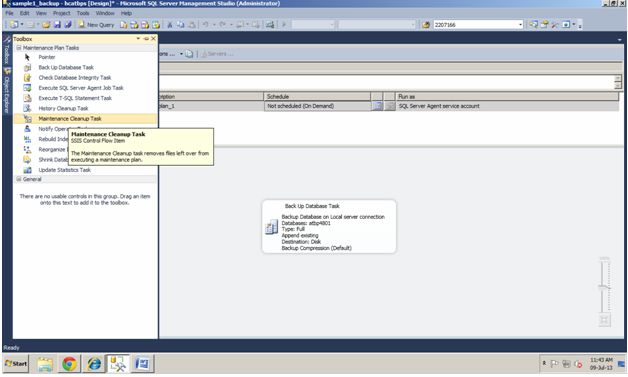Open a Database Engine Query from toolbar
The width and height of the screenshot is (628, 377).
pyautogui.click(x=124, y=25)
